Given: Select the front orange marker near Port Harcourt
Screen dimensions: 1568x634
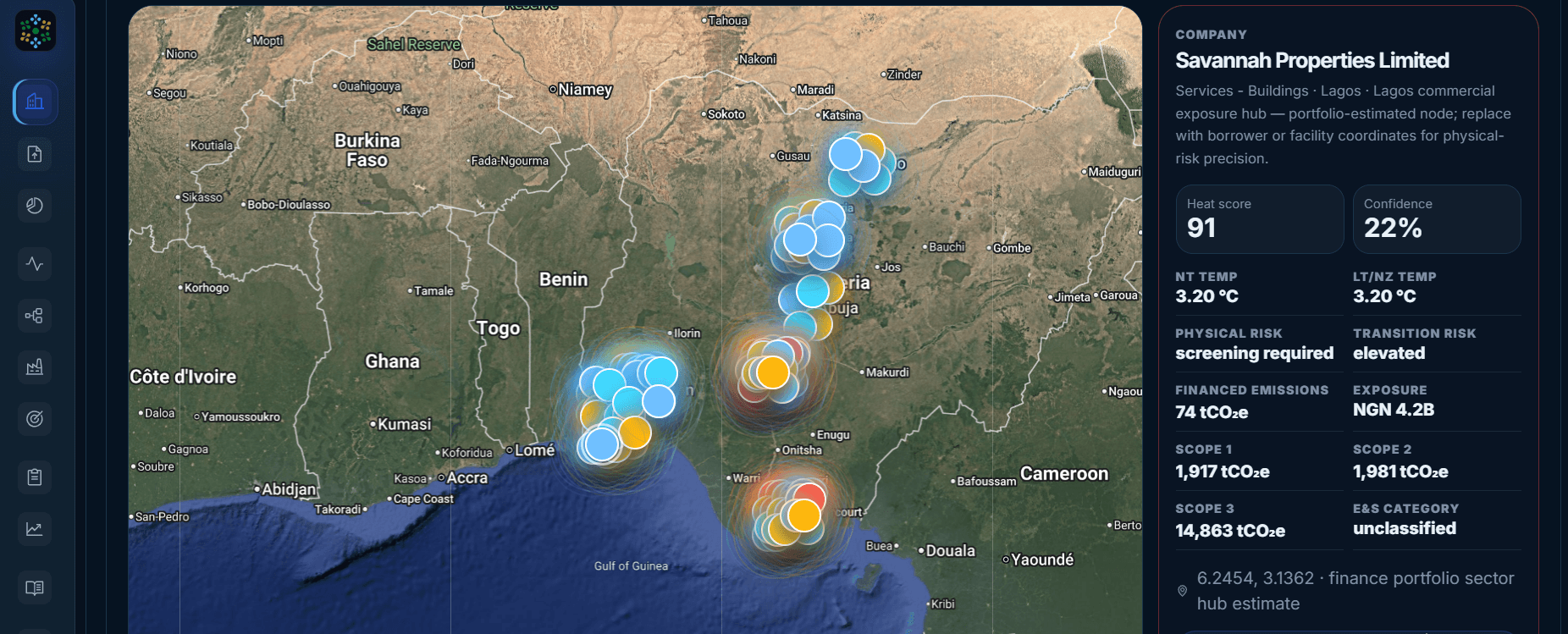Looking at the screenshot, I should pyautogui.click(x=803, y=515).
